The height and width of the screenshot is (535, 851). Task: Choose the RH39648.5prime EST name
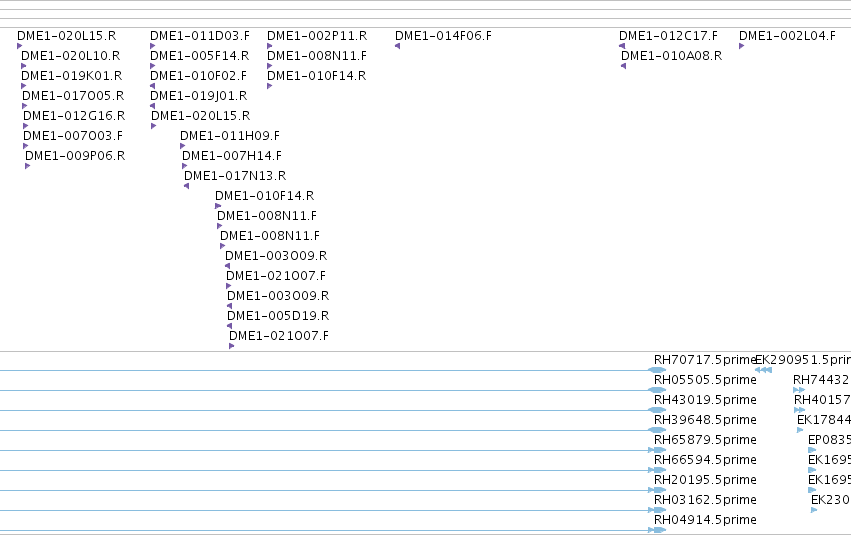[705, 420]
